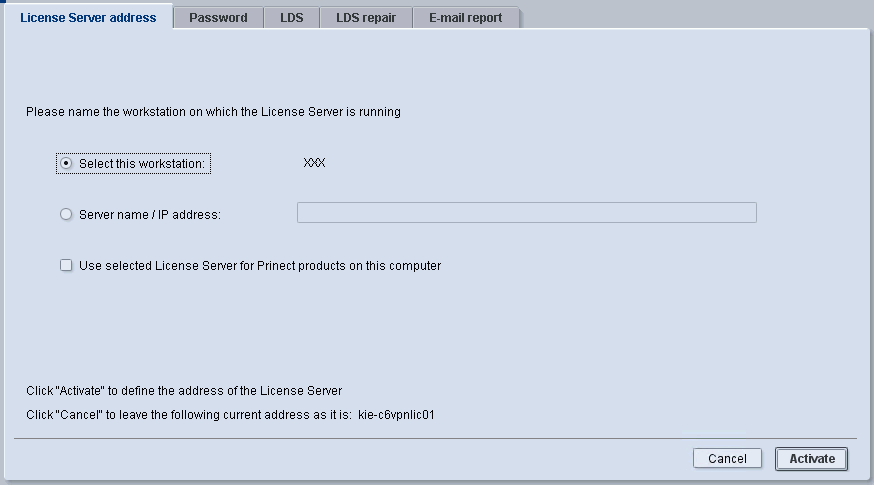The height and width of the screenshot is (485, 874).
Task: Click the 'Please name the workstation' instruction text
Action: (x=213, y=112)
